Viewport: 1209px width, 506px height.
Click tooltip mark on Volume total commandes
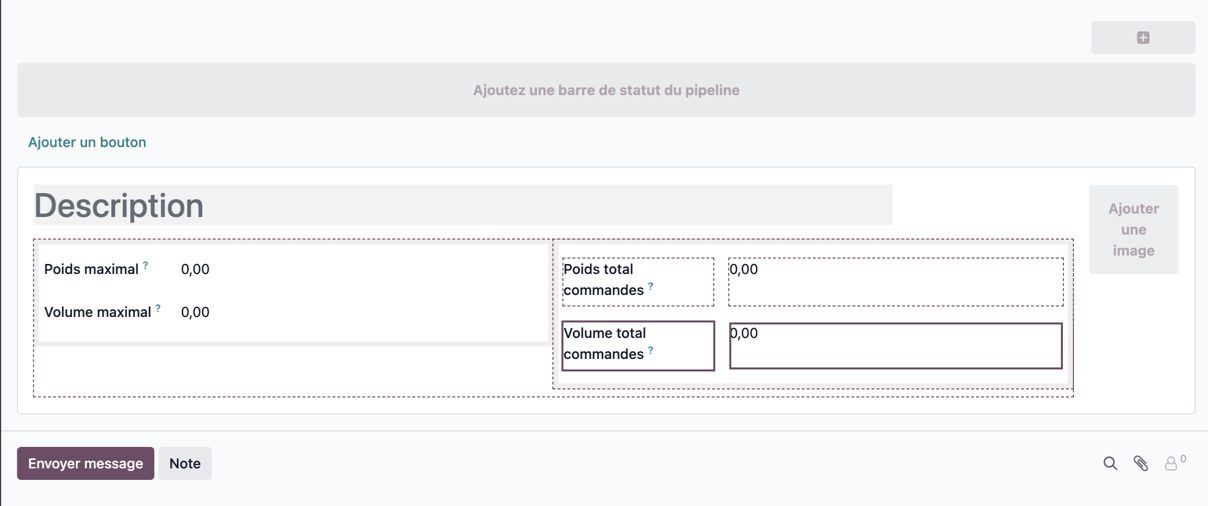click(x=651, y=350)
